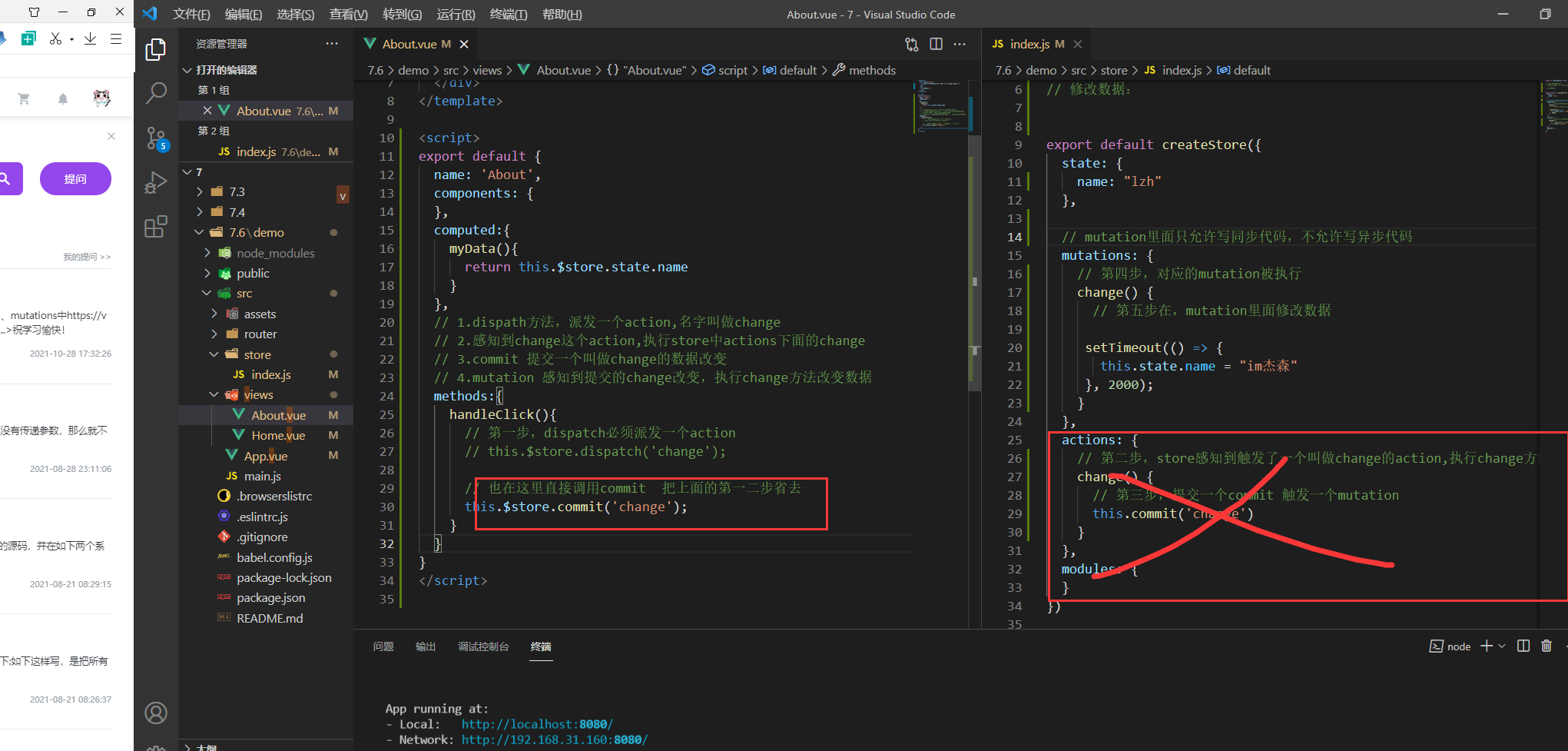This screenshot has width=1568, height=751.
Task: Click the node terminal label
Action: (1450, 646)
